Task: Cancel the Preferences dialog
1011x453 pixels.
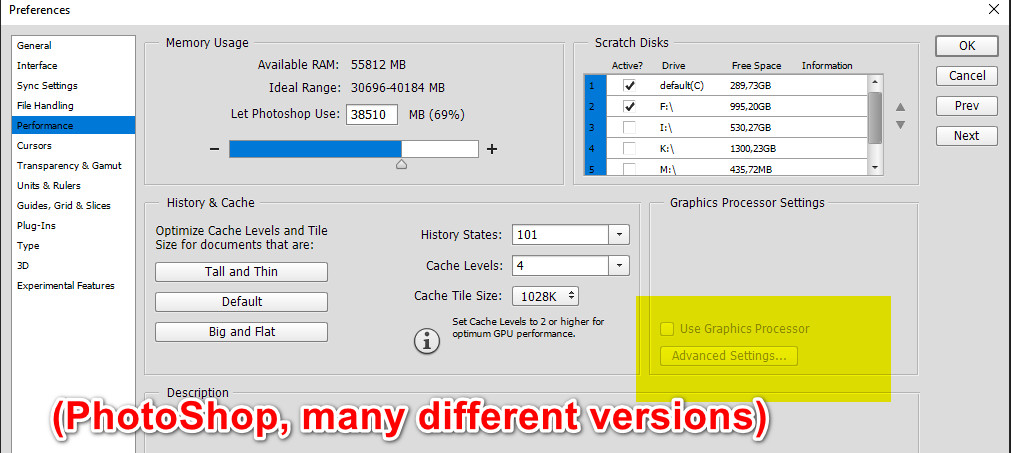Action: coord(967,75)
